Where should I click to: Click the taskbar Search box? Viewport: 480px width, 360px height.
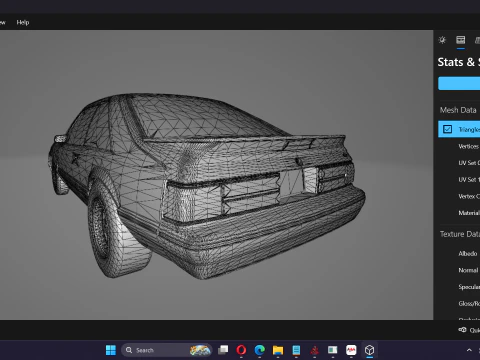click(x=167, y=350)
